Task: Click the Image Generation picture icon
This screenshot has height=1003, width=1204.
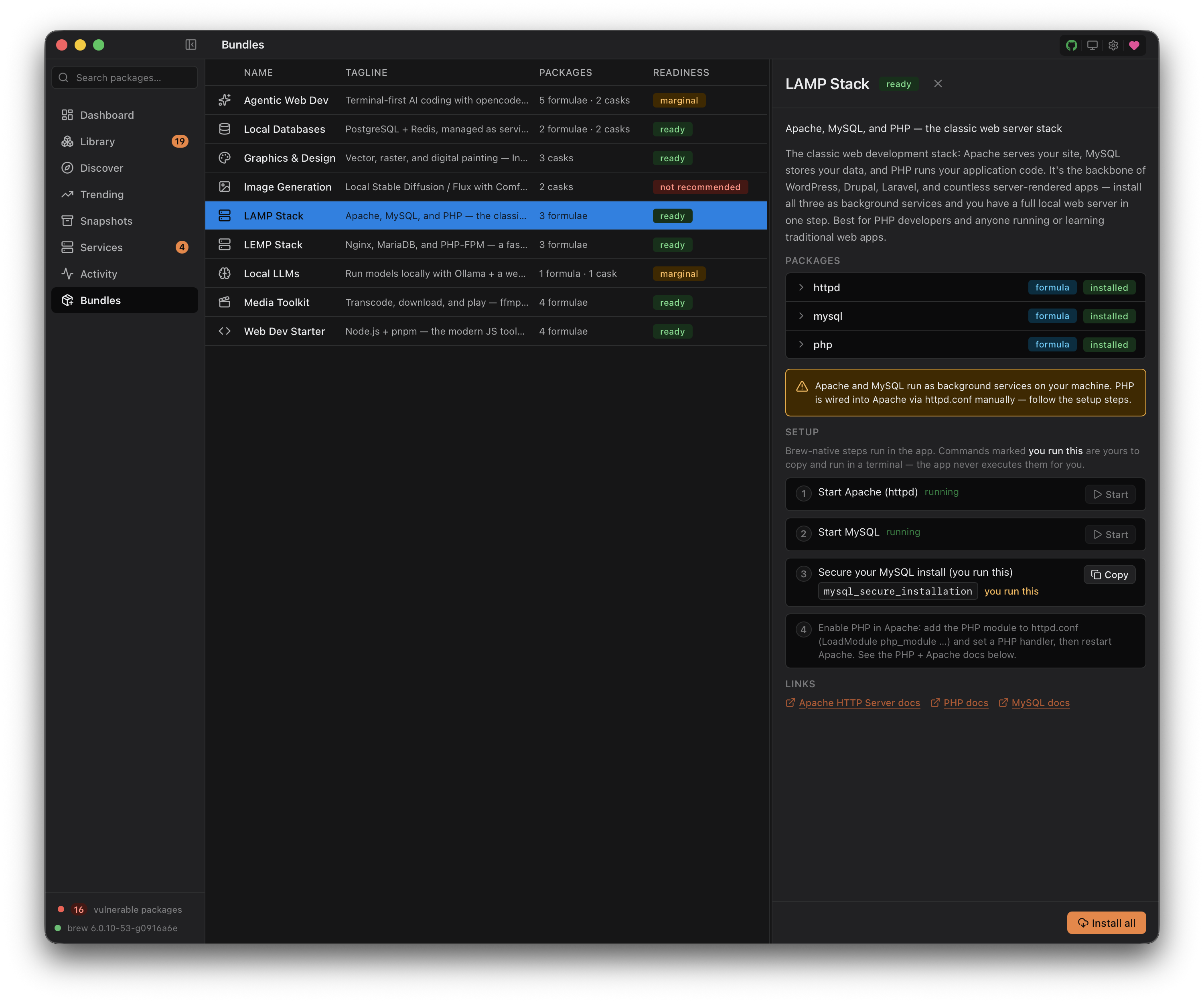Action: coord(225,187)
